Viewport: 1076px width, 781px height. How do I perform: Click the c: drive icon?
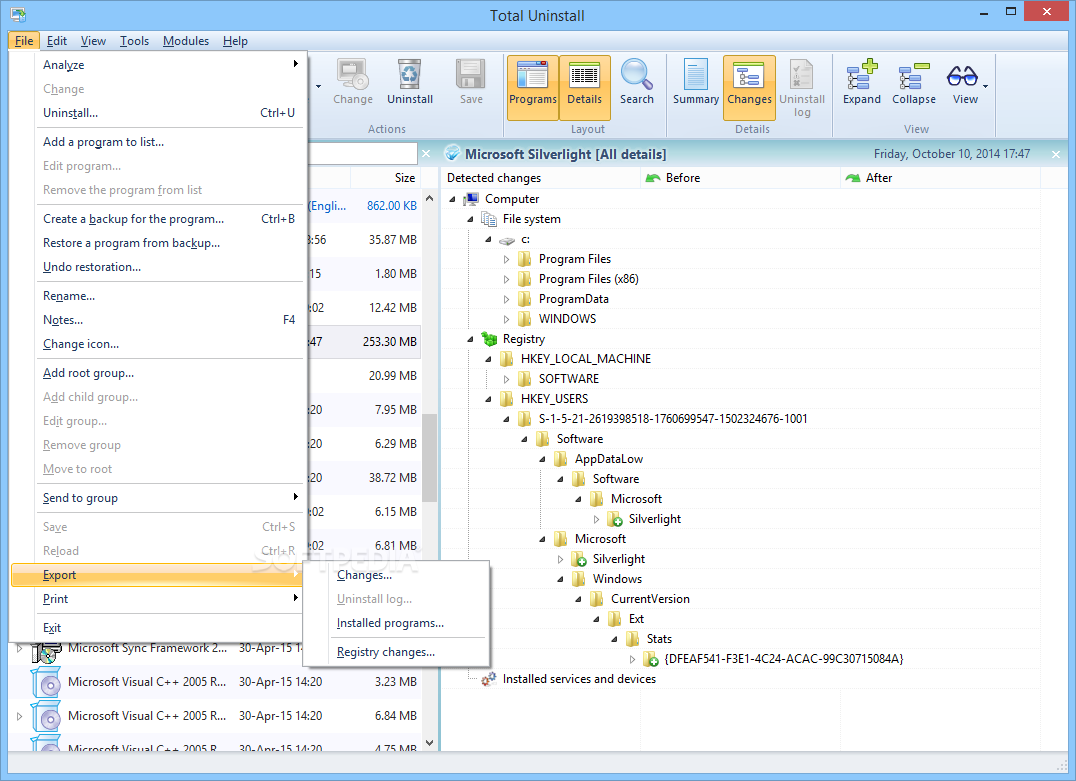pyautogui.click(x=506, y=240)
